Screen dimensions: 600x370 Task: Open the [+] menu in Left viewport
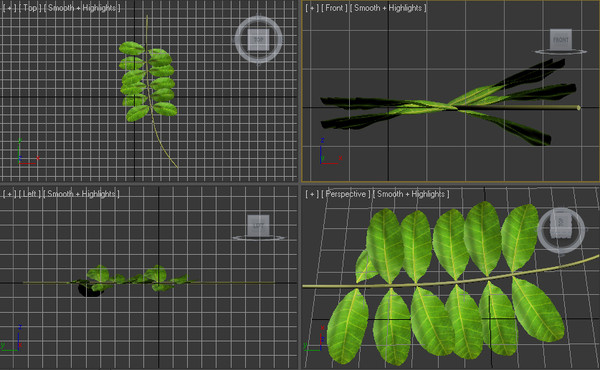(9, 194)
